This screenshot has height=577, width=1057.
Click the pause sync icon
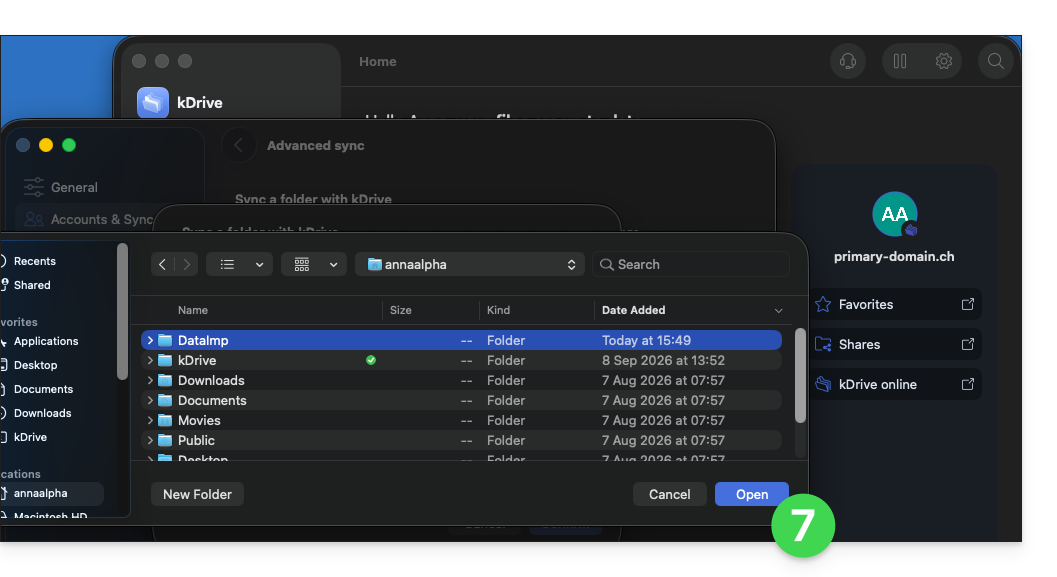click(x=900, y=61)
